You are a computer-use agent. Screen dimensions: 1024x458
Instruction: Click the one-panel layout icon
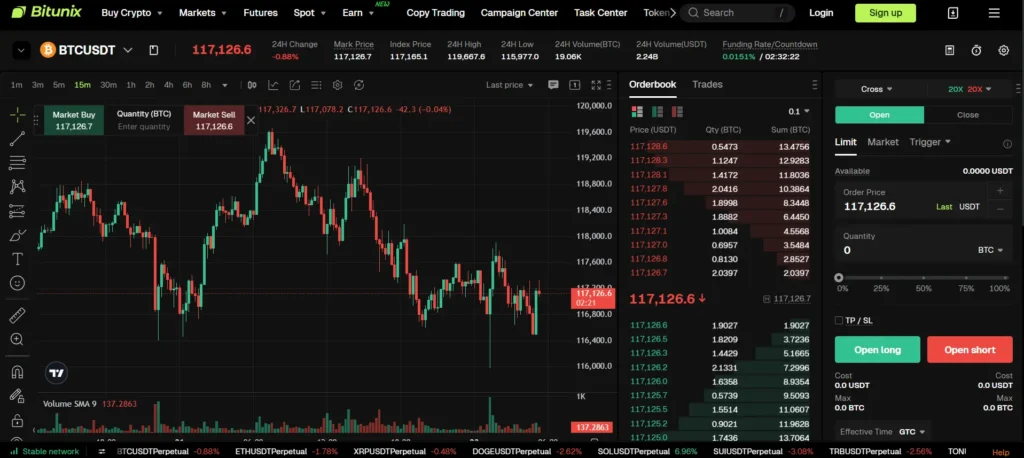click(575, 85)
